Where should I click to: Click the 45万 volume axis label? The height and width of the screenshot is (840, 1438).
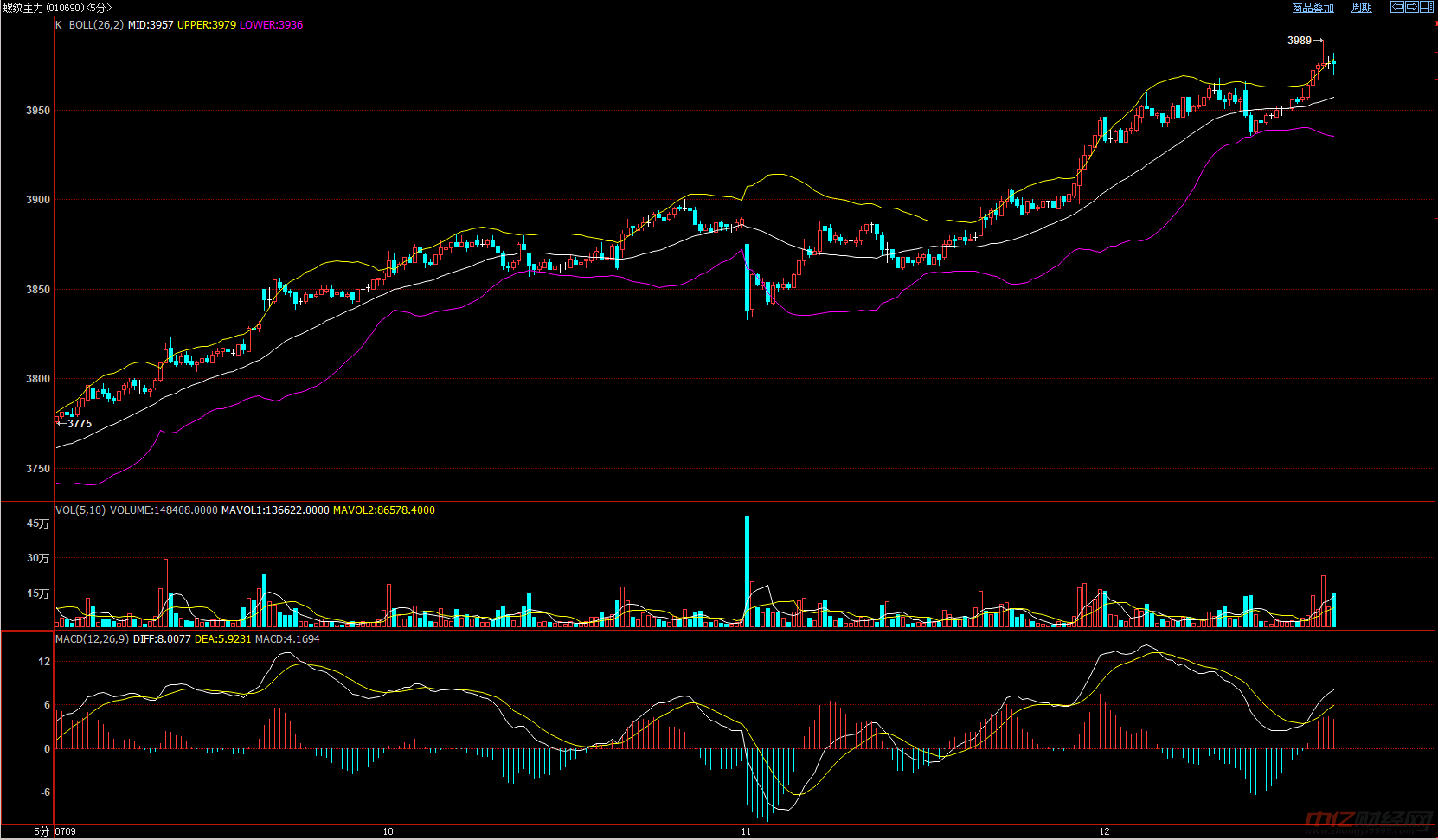(x=38, y=523)
